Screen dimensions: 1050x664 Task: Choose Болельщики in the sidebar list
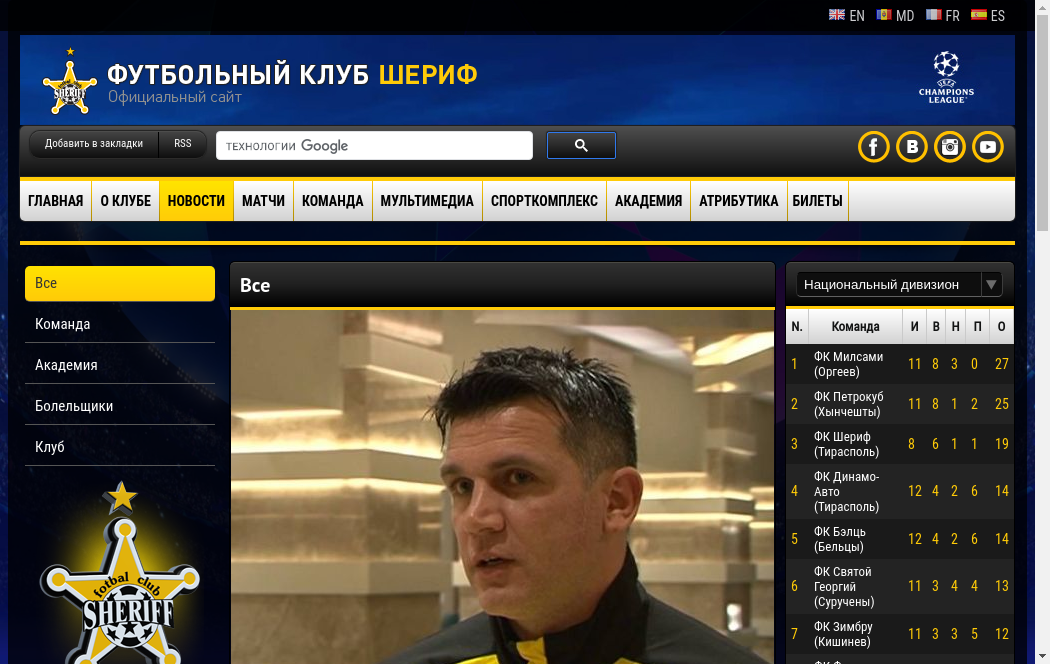(x=74, y=406)
